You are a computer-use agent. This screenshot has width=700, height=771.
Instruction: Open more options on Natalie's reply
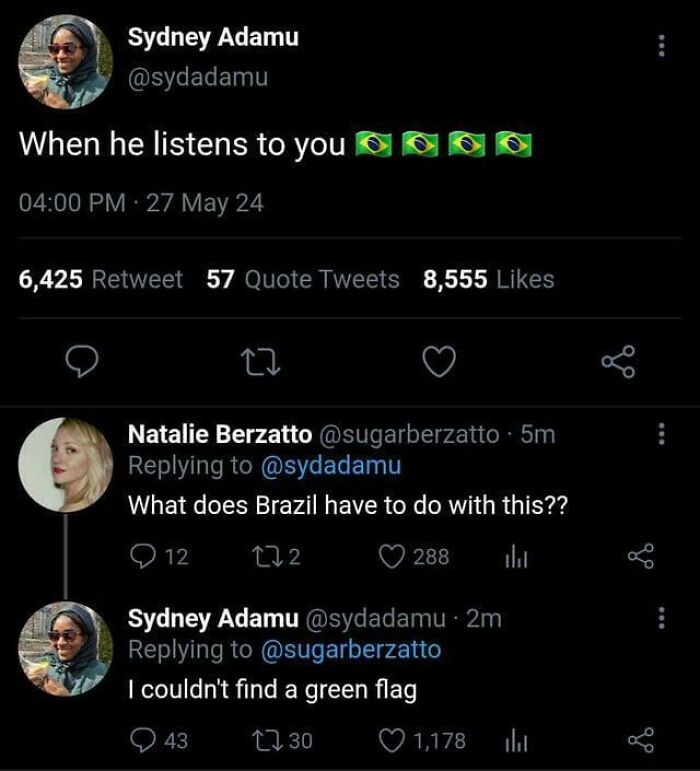[x=660, y=434]
